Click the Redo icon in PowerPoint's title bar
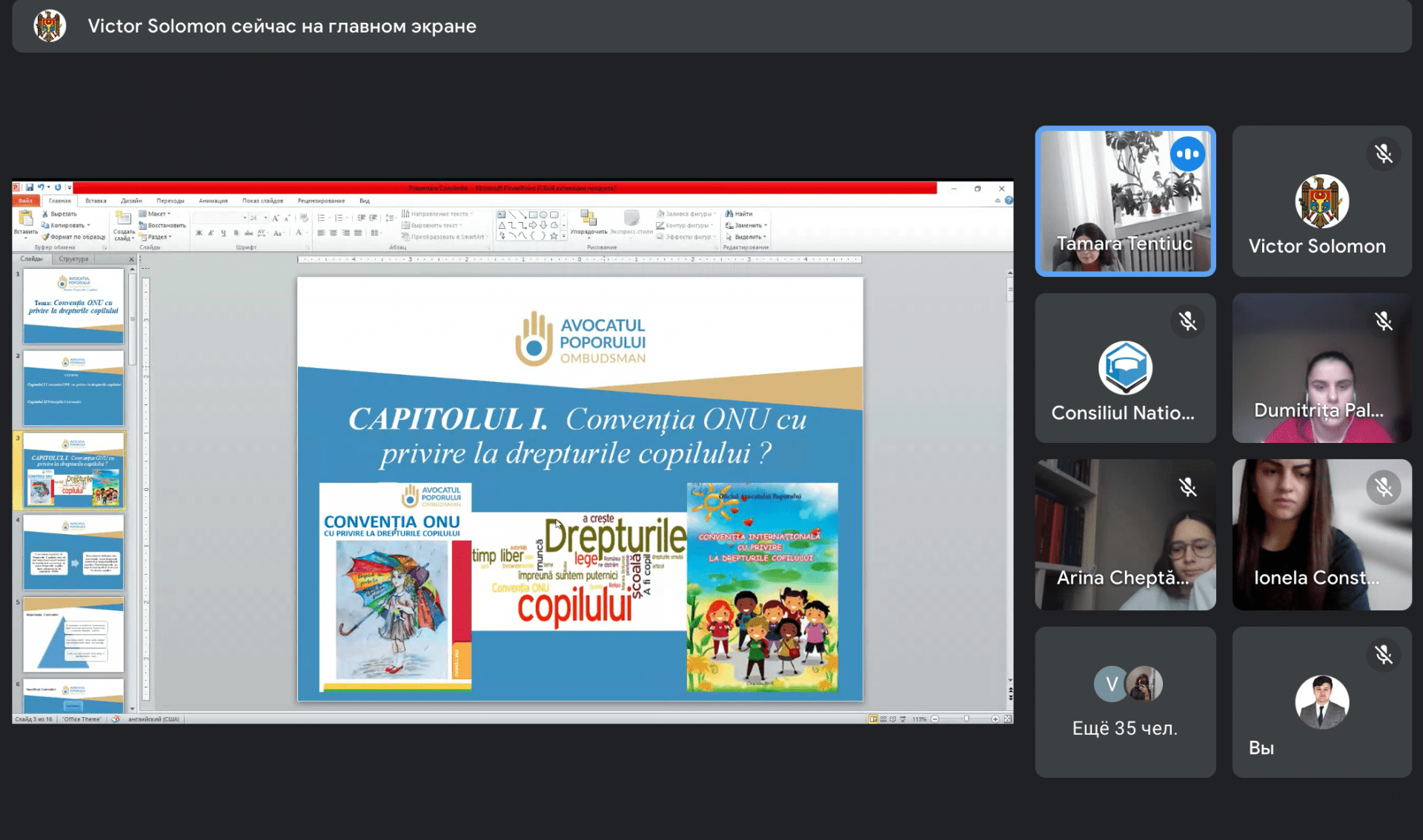This screenshot has width=1423, height=840. tap(58, 187)
